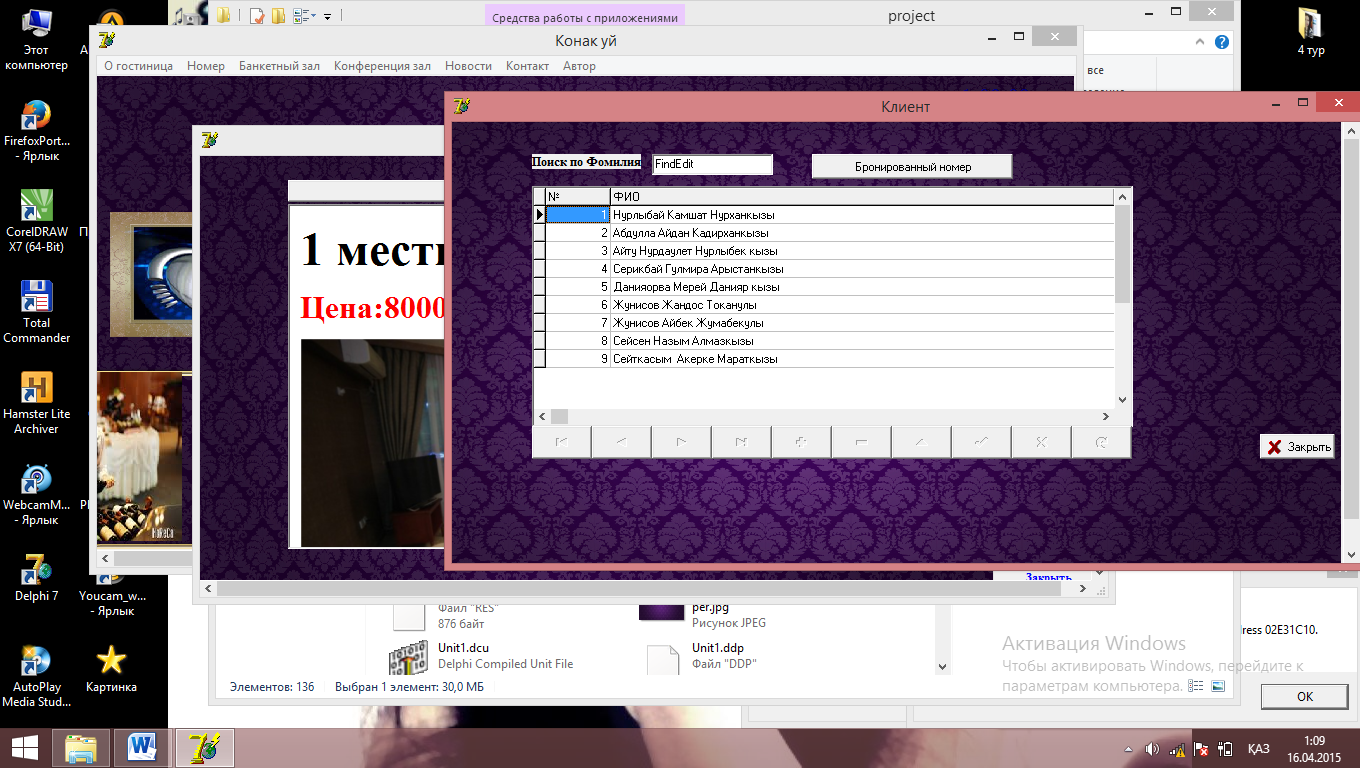Open the Автор menu
The width and height of the screenshot is (1360, 768).
tap(579, 66)
